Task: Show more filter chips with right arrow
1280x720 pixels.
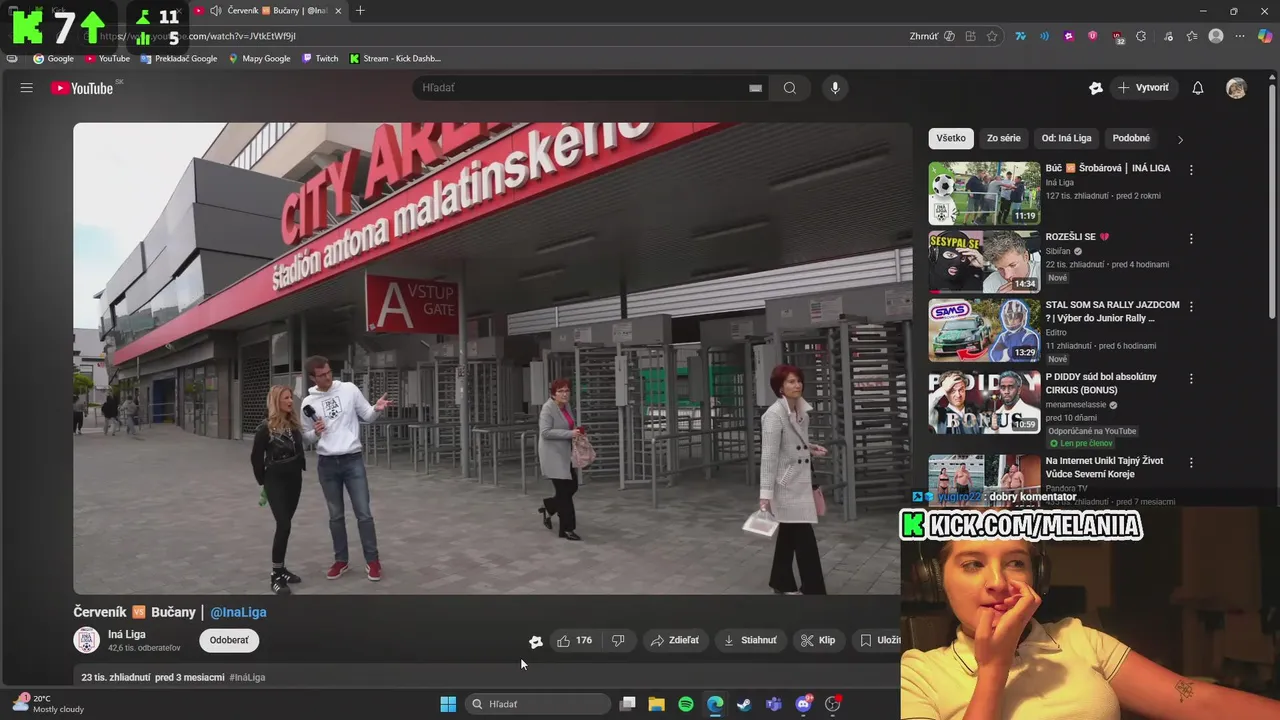Action: pos(1180,139)
